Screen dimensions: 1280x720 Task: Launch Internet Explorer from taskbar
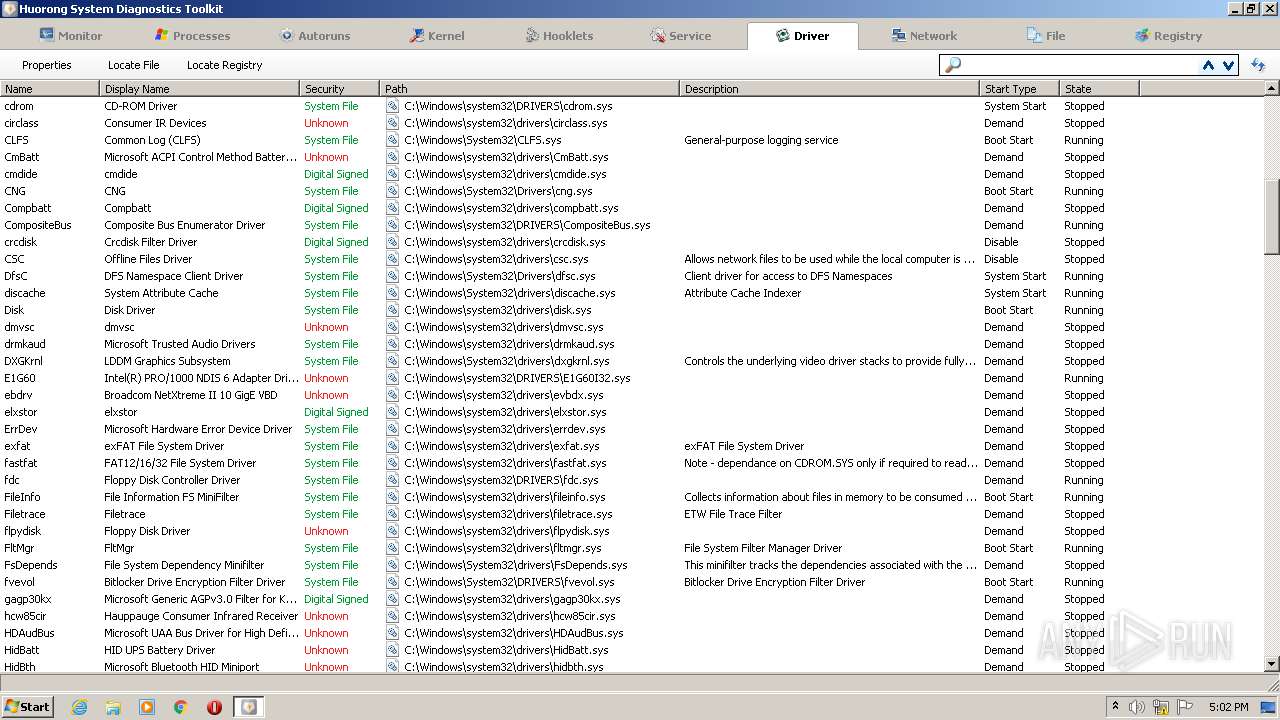coord(80,707)
